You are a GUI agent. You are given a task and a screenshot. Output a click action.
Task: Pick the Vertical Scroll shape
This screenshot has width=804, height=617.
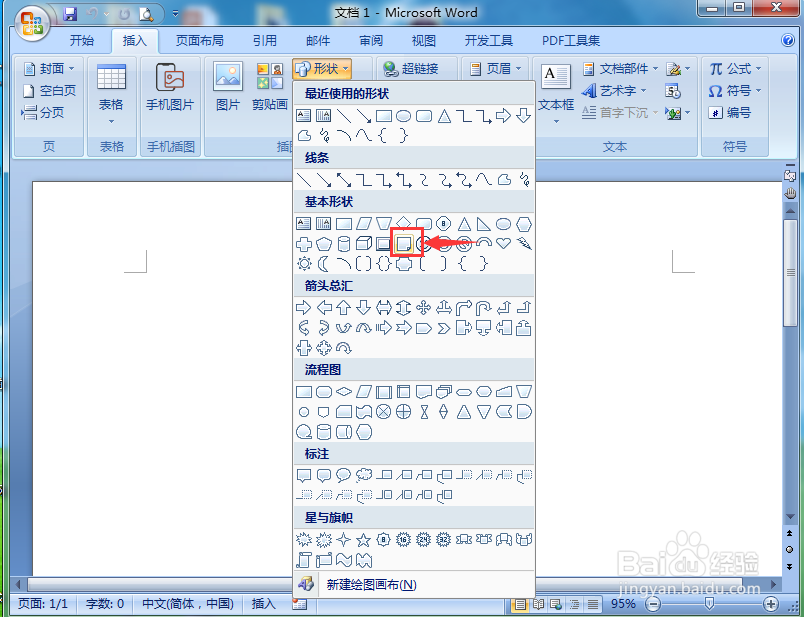[304, 560]
